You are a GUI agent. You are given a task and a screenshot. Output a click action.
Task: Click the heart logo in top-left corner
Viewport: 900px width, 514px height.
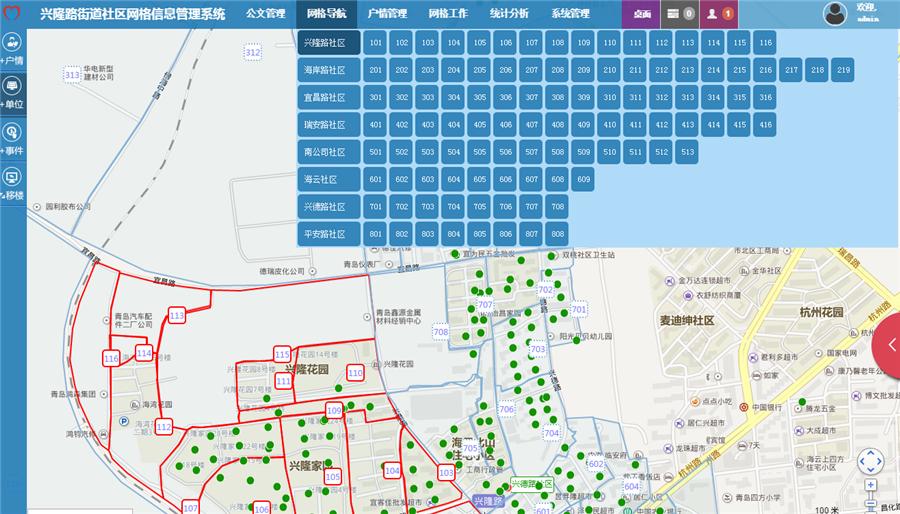(x=13, y=14)
